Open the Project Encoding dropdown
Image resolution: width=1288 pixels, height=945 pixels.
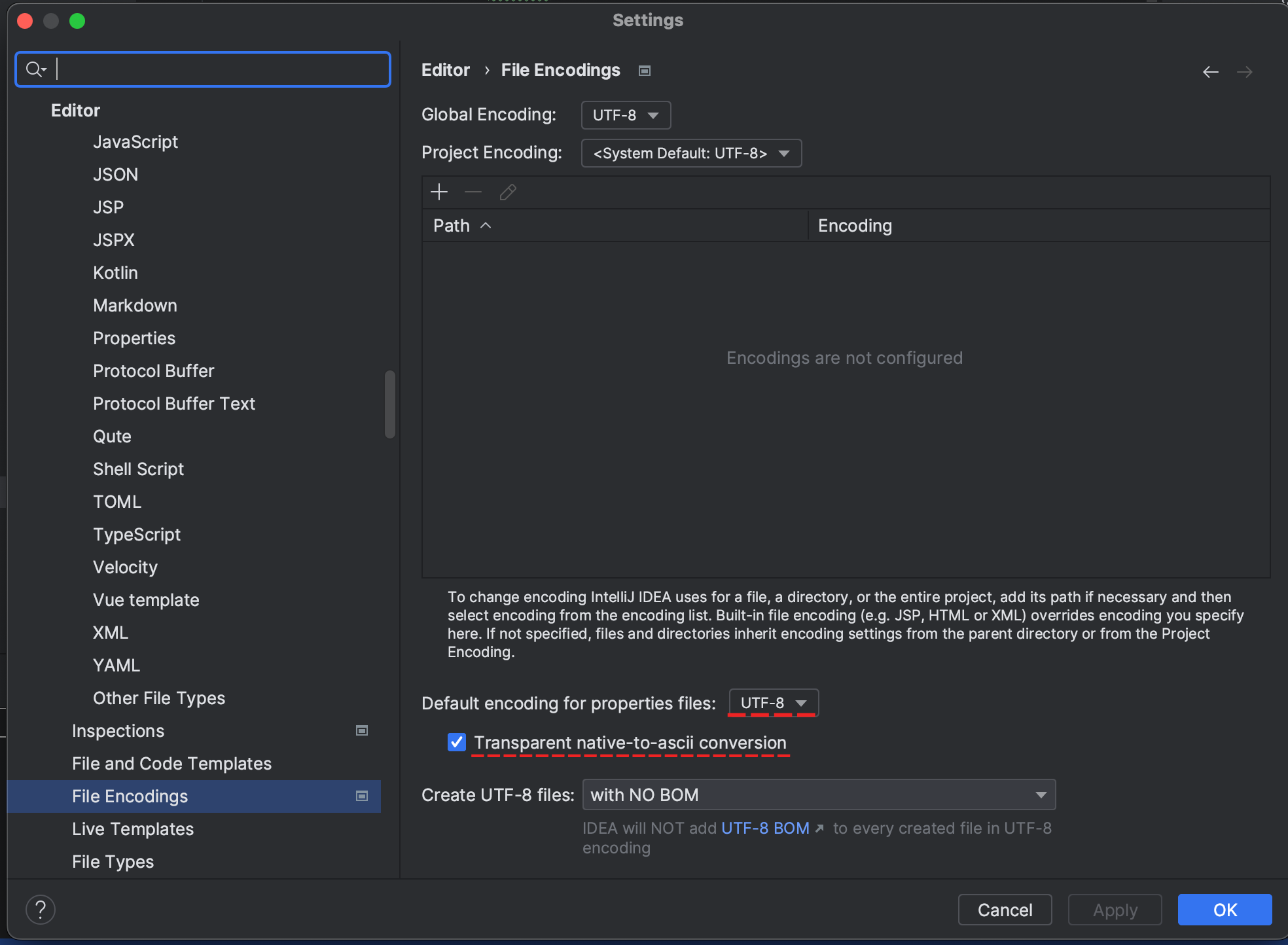(691, 153)
